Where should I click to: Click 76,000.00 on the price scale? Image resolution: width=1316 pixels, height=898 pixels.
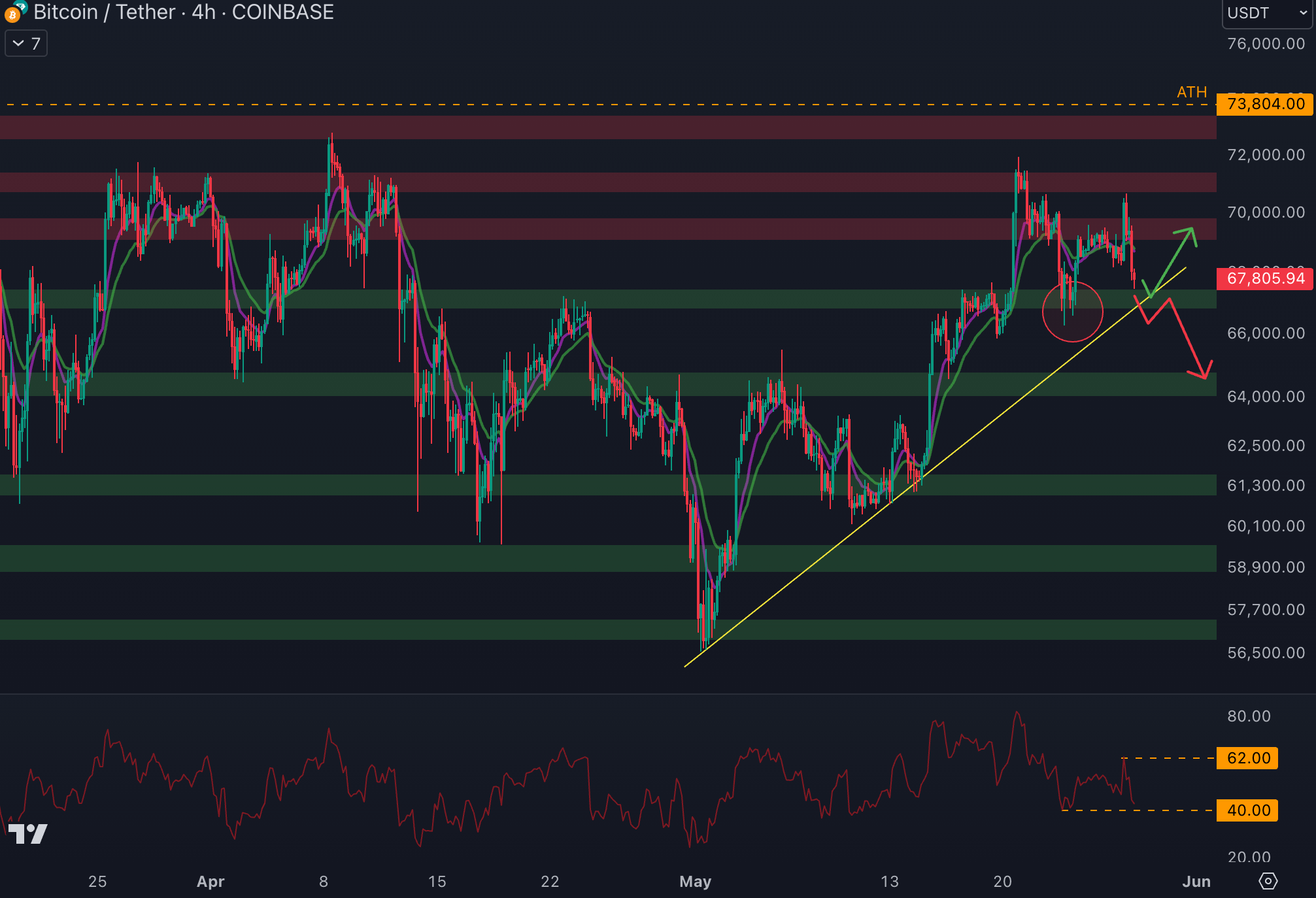1266,44
